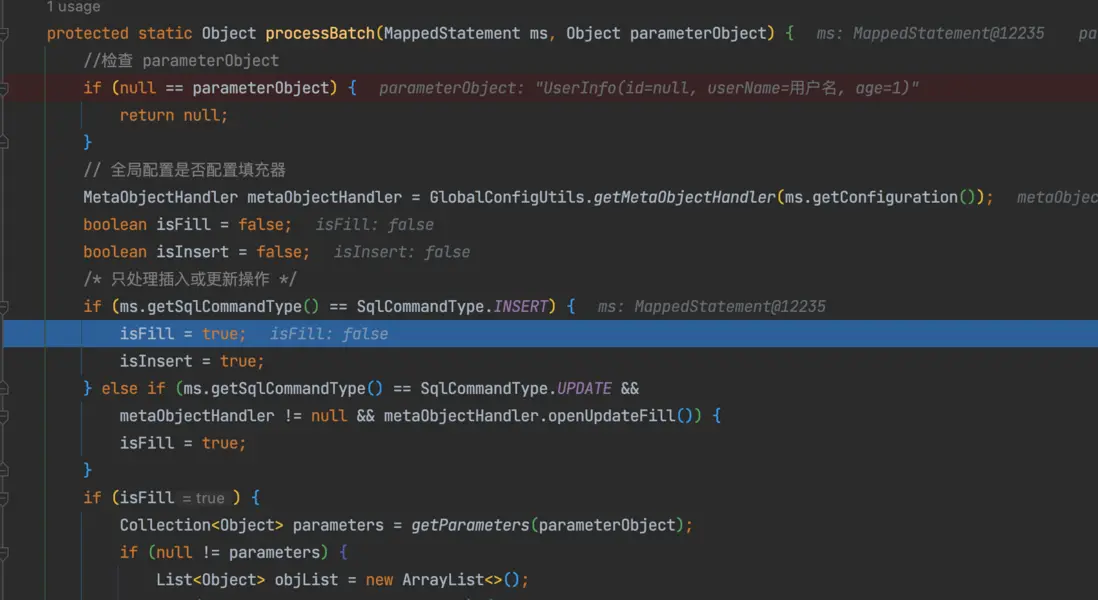Collapse fold marker at 'else if' UPDATE line
The width and height of the screenshot is (1098, 600).
pos(4,389)
